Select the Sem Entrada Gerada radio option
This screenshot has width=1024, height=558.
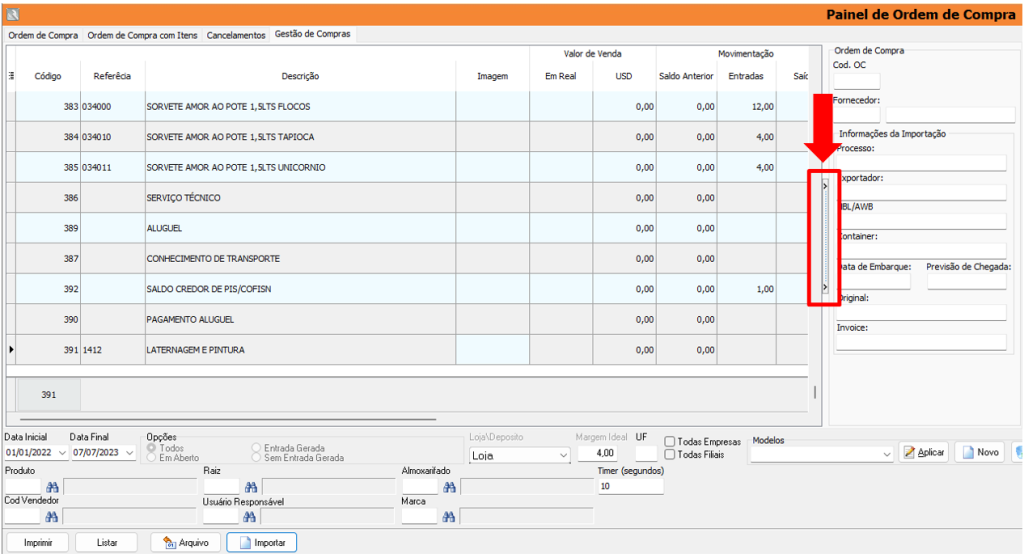coord(256,458)
